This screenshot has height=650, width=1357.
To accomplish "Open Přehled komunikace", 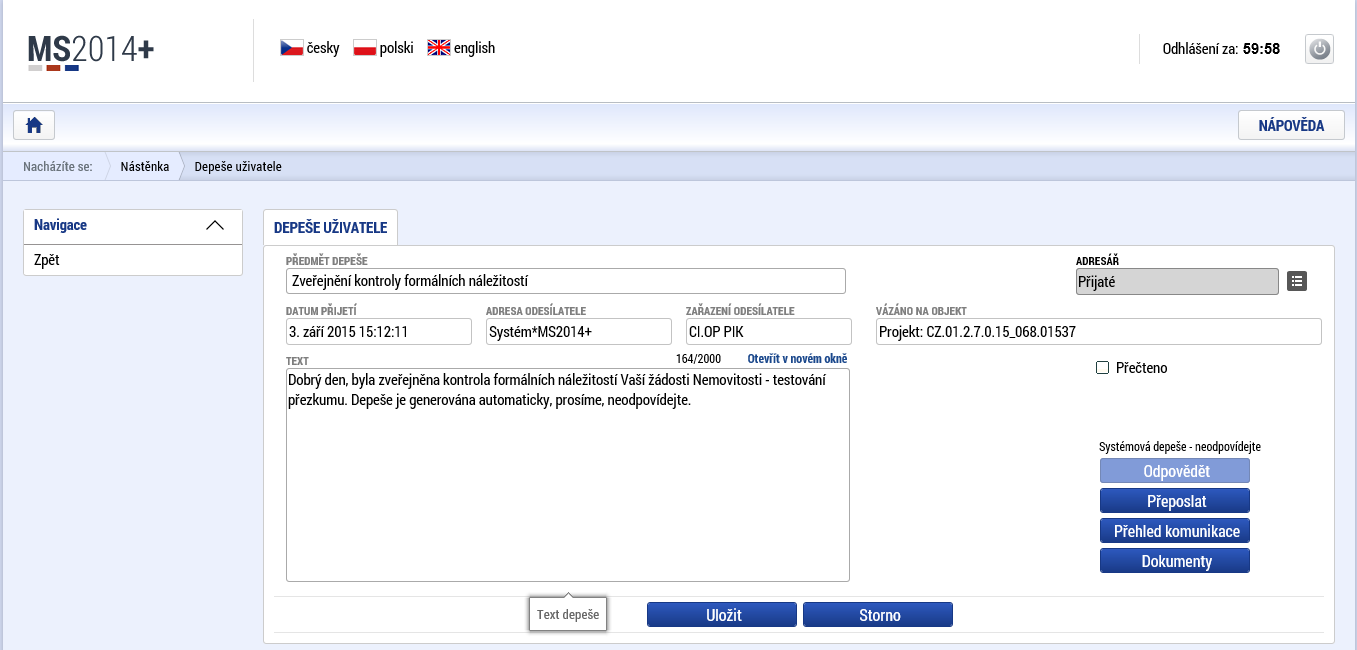I will (x=1175, y=531).
